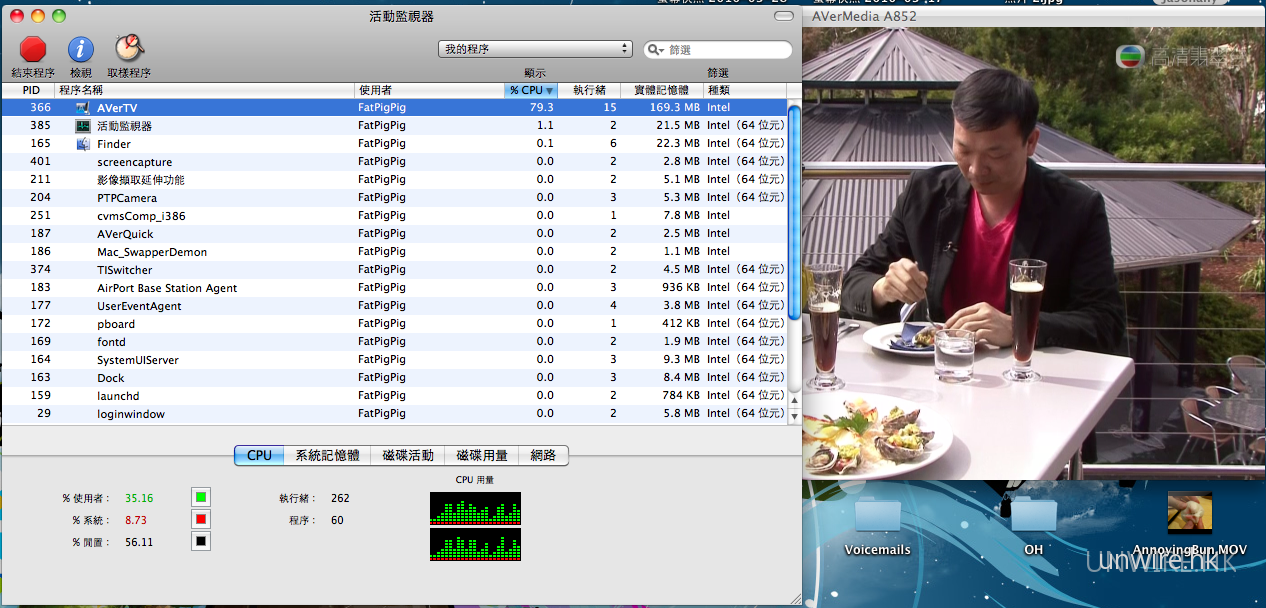Click the red % 系統 color swatch
Viewport: 1266px width, 608px height.
201,519
